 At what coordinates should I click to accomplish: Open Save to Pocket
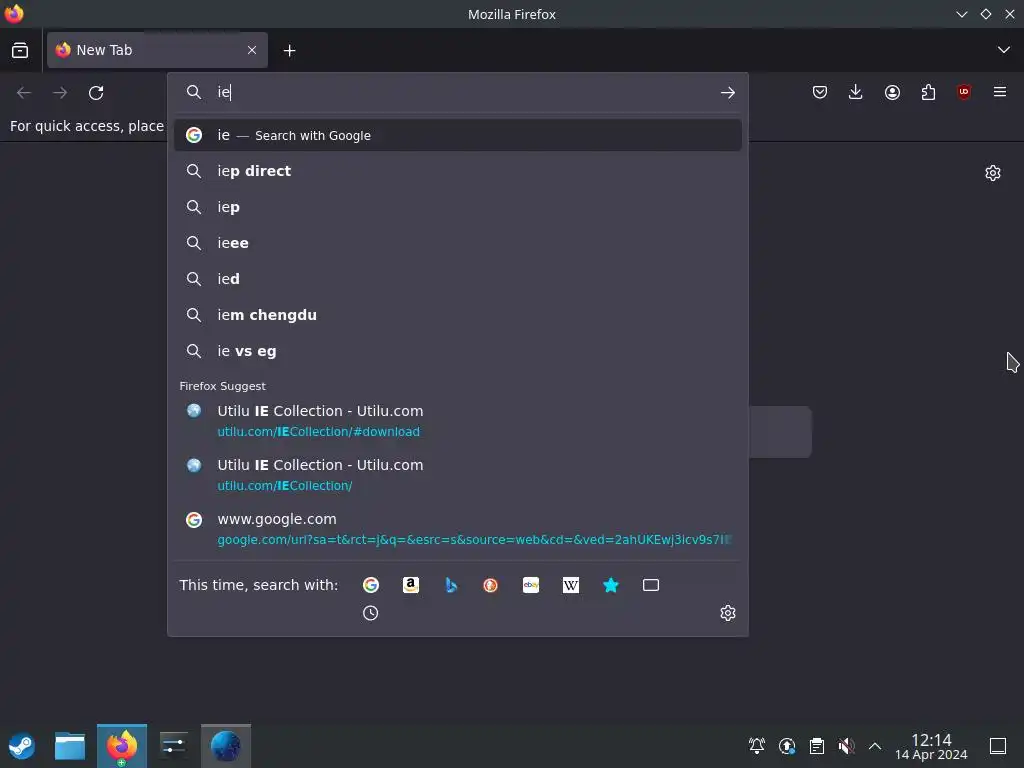click(x=820, y=93)
